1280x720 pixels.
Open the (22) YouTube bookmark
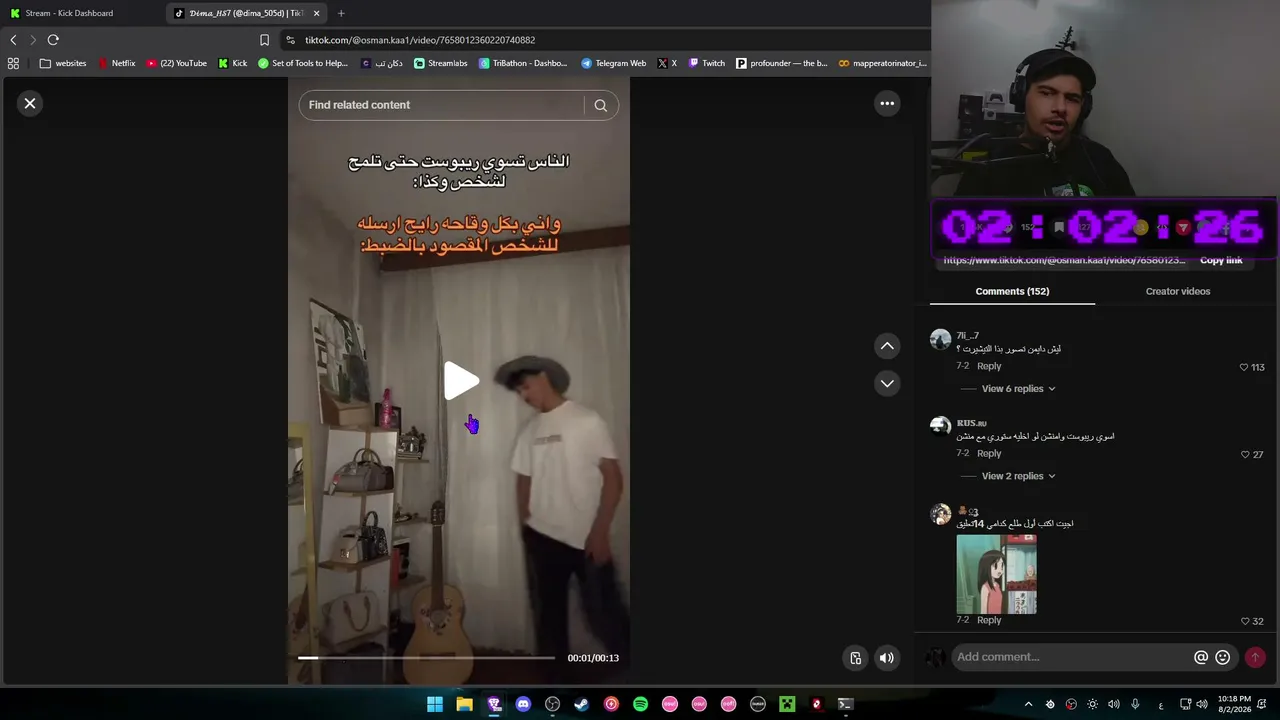pos(177,63)
